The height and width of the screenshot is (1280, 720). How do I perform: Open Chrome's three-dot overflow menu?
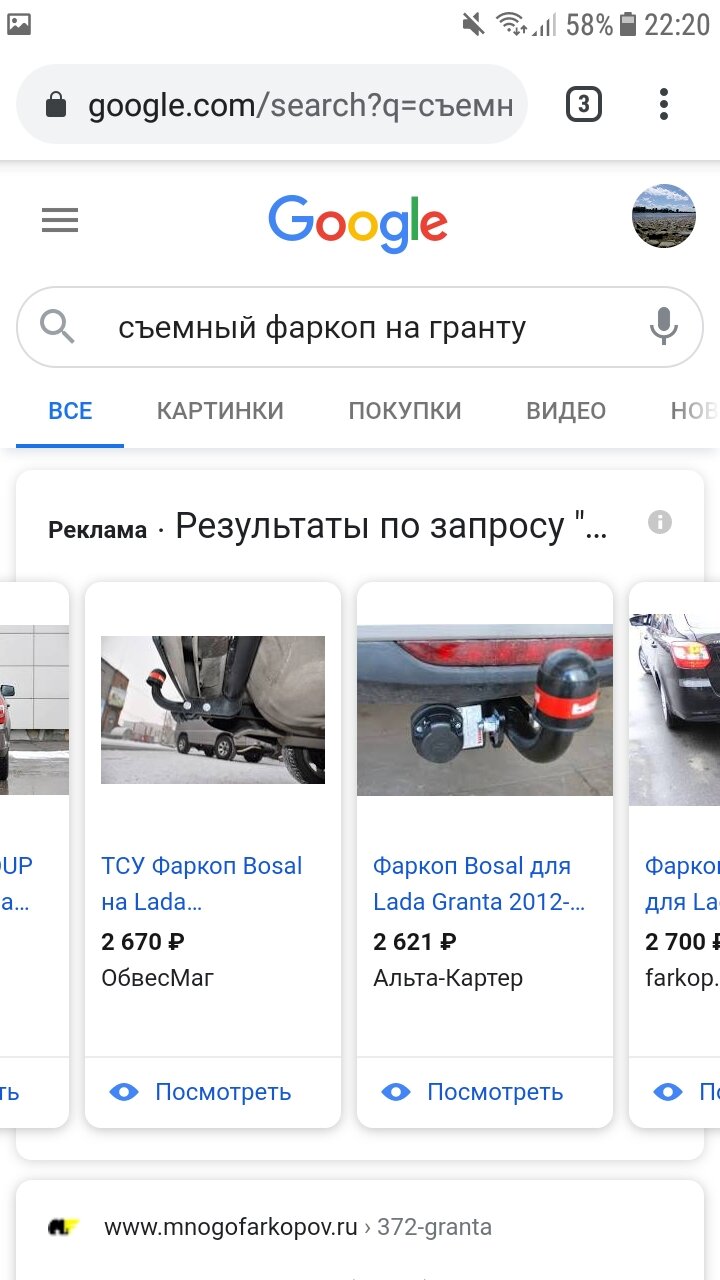663,104
